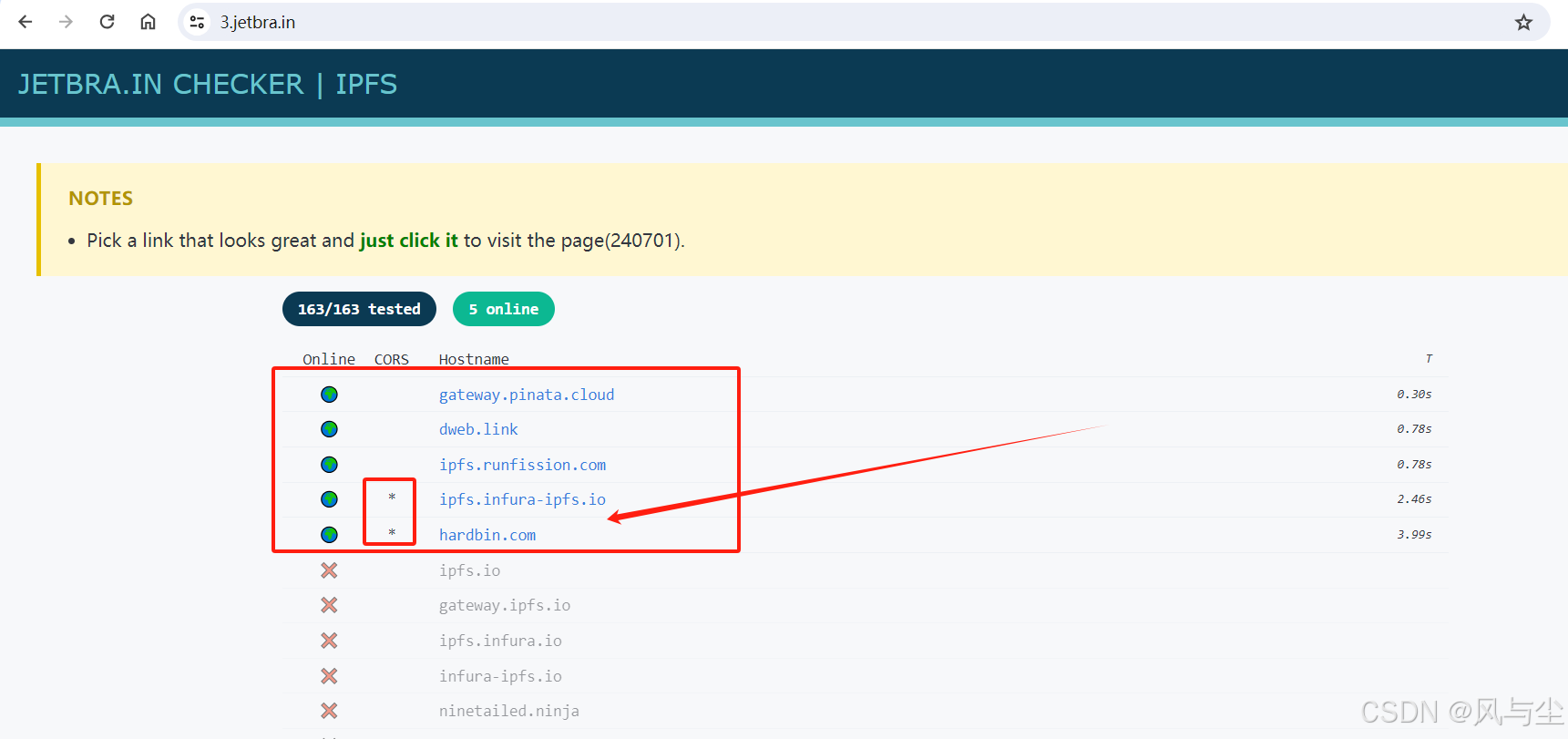Select the offline ninetailed.ninja hostname
This screenshot has width=1568, height=739.
[x=509, y=711]
